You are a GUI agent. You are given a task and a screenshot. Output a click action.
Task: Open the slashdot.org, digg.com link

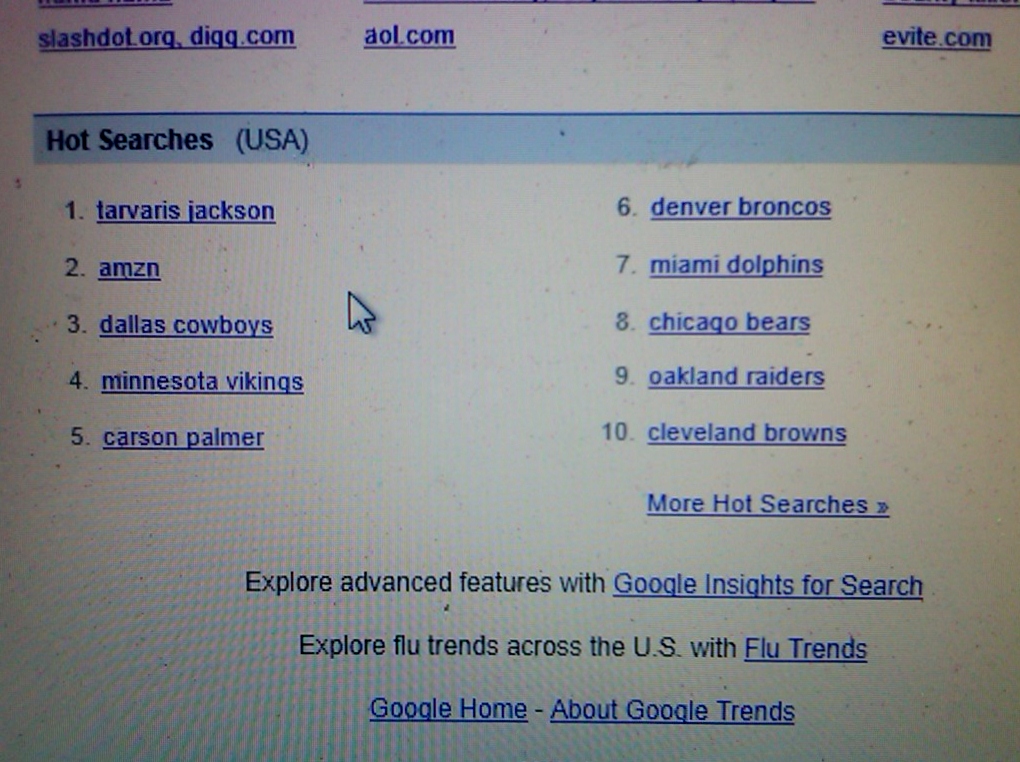(x=167, y=37)
